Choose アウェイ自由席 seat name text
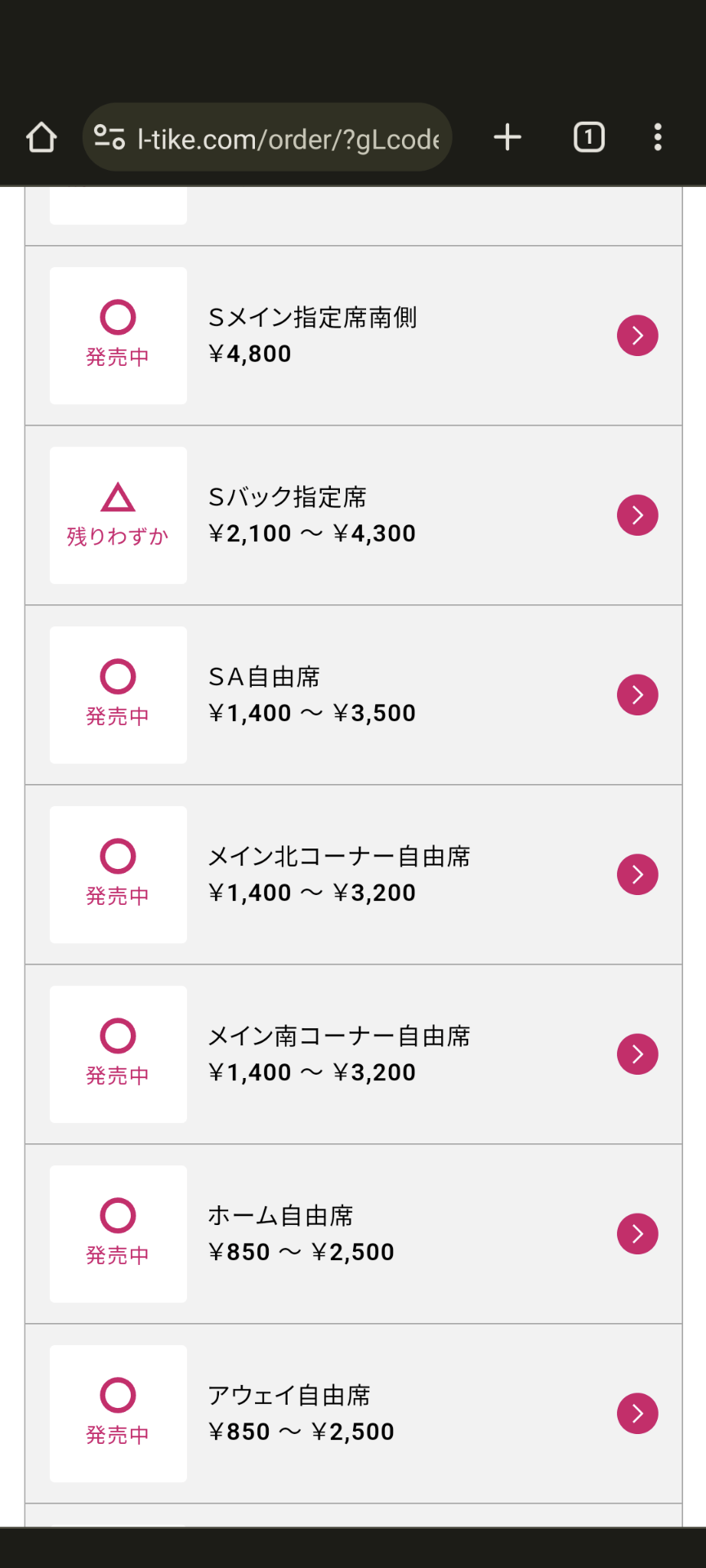The width and height of the screenshot is (706, 1568). [x=289, y=1396]
